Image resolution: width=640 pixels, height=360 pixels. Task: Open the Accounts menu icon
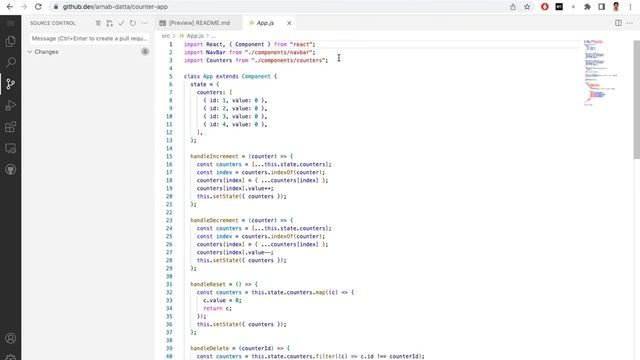pyautogui.click(x=11, y=338)
